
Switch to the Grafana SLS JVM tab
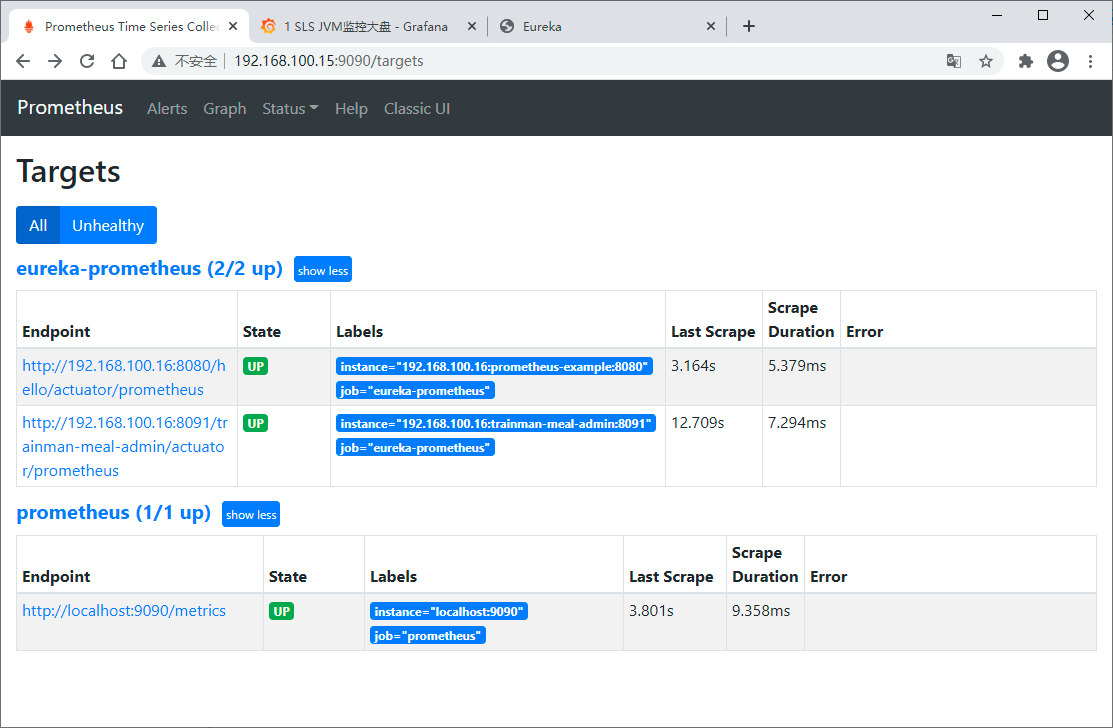pyautogui.click(x=366, y=26)
